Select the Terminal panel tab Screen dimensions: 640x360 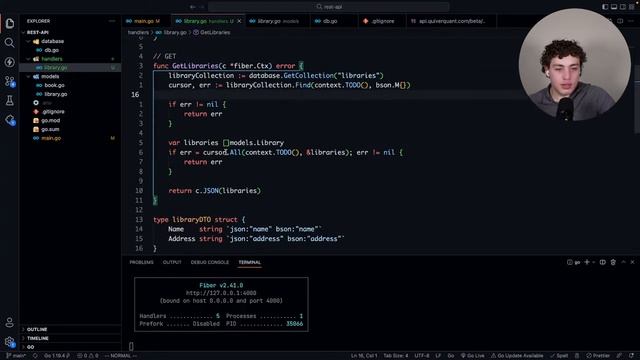pos(250,262)
